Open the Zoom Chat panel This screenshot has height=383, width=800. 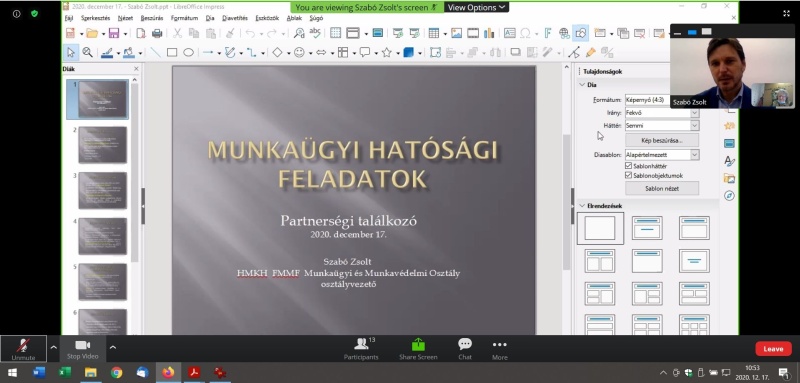click(465, 349)
